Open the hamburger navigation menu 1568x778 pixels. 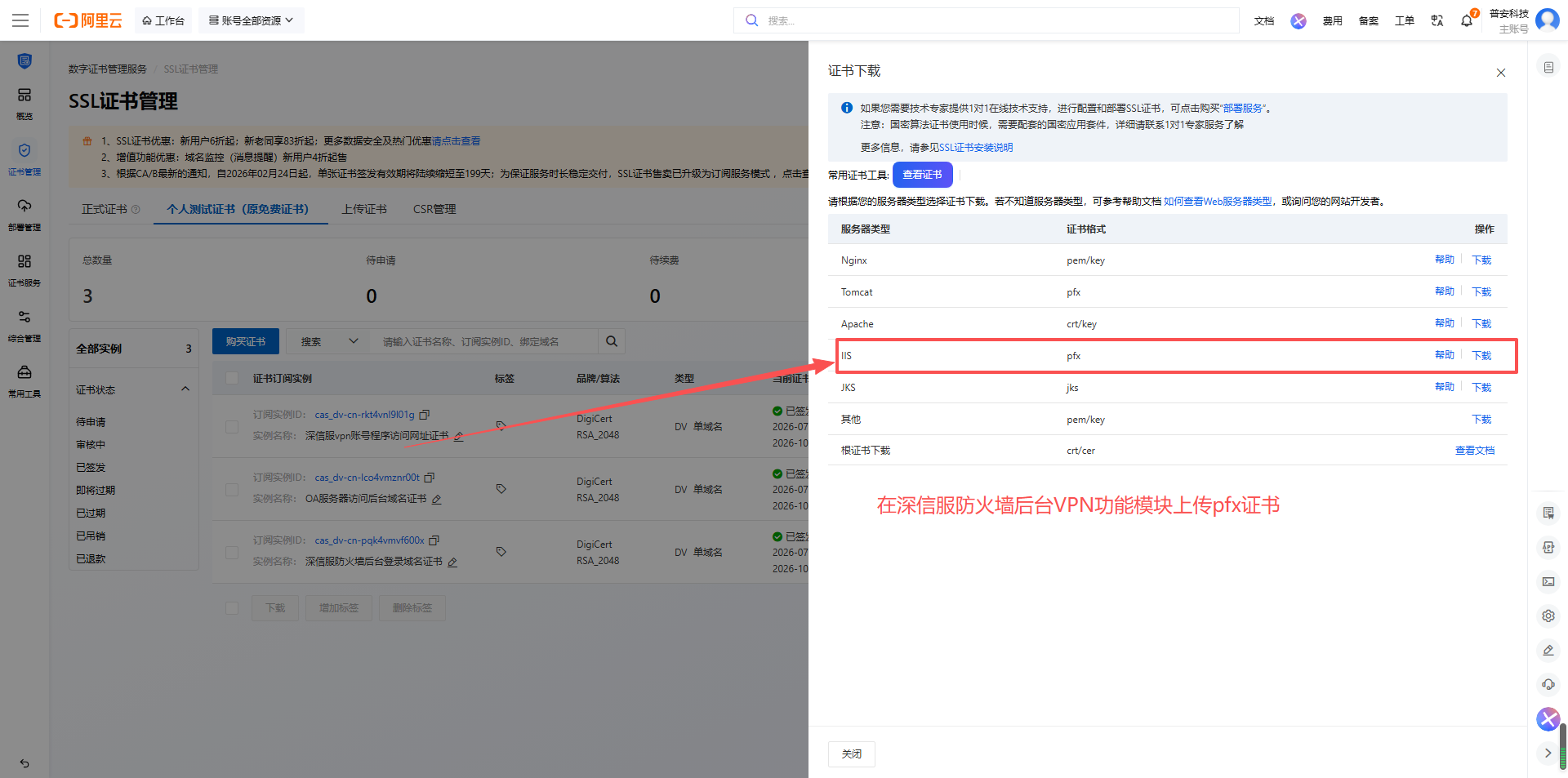click(x=20, y=20)
